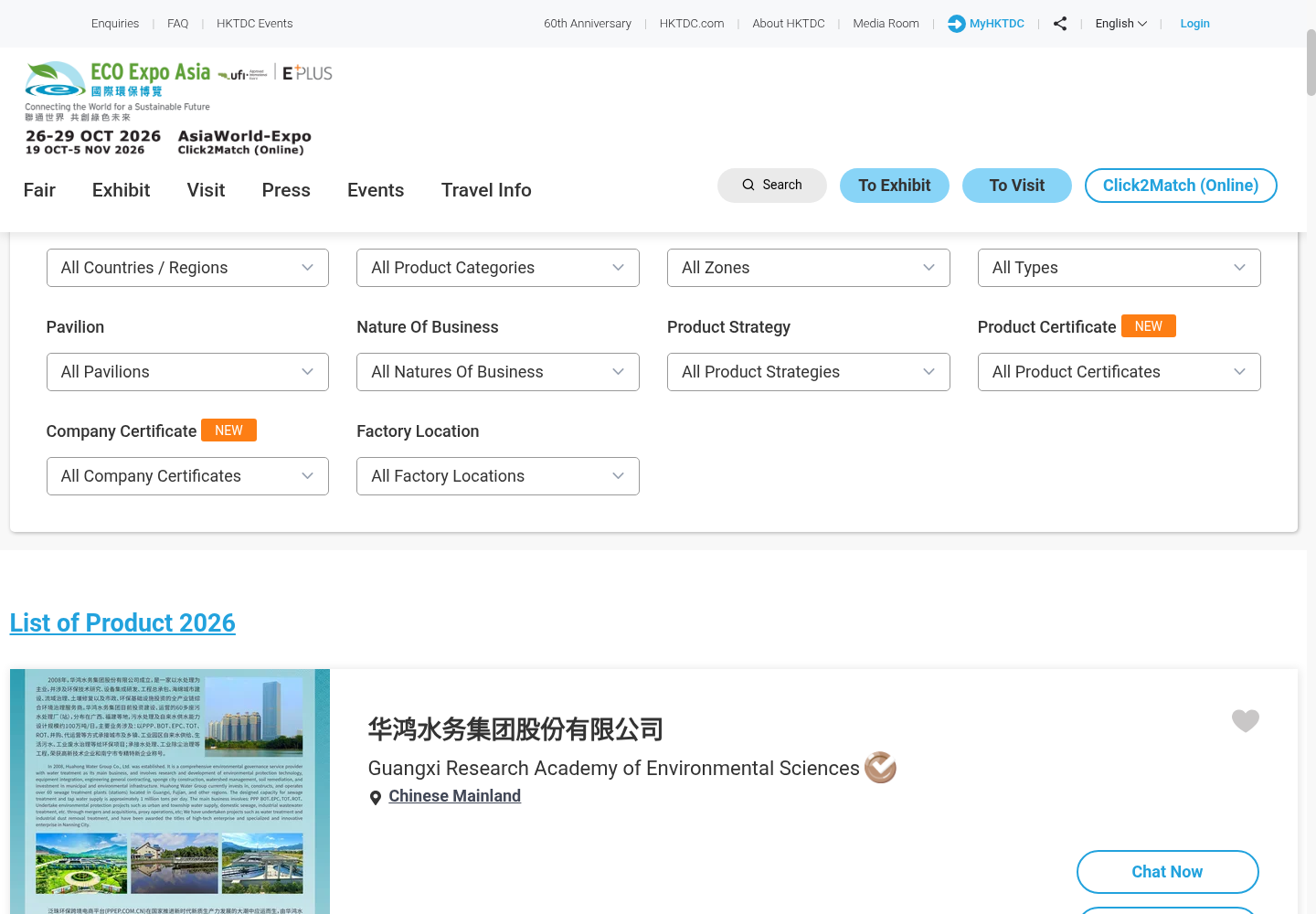Open the All Zones dropdown
The width and height of the screenshot is (1316, 914).
(809, 268)
